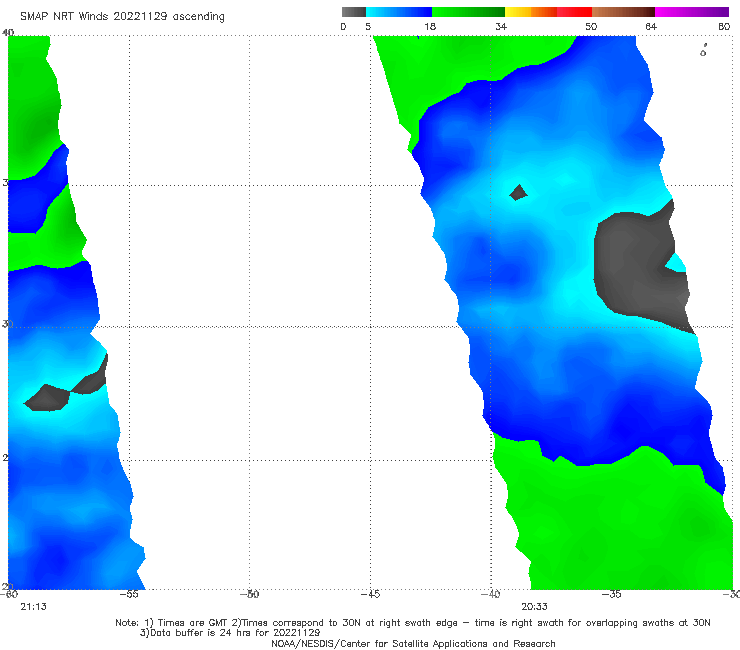Click the brown 50-64 segment of the color scale

[x=623, y=12]
